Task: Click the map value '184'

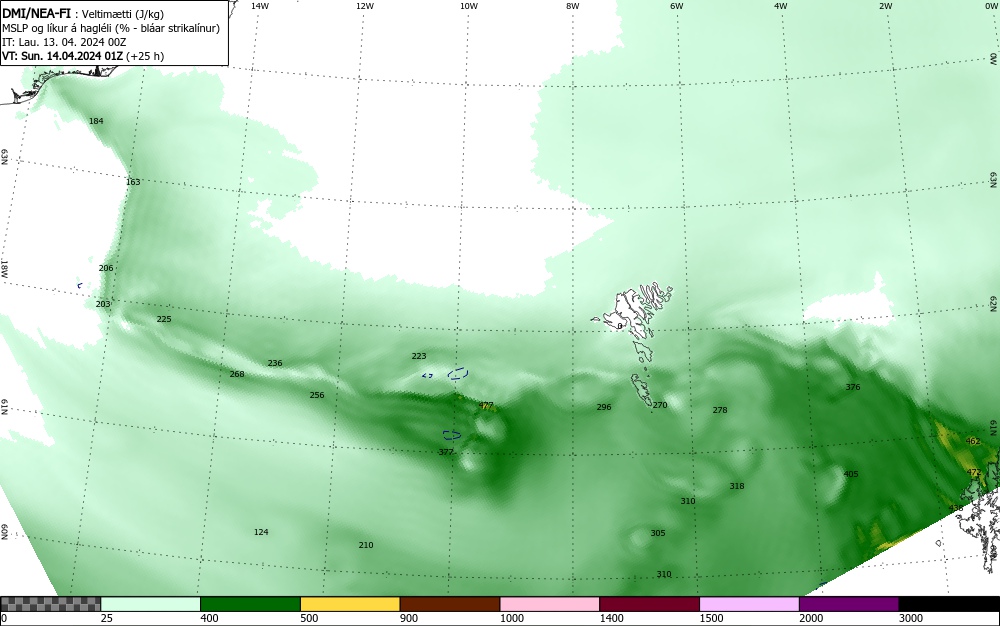Action: click(96, 121)
